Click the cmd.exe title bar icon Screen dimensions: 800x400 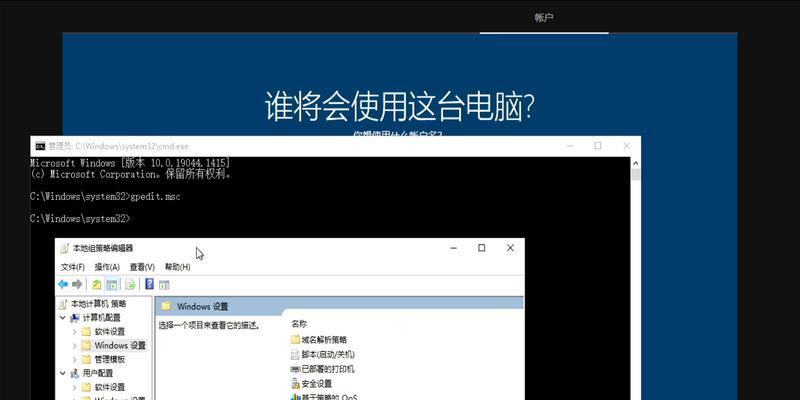click(40, 146)
